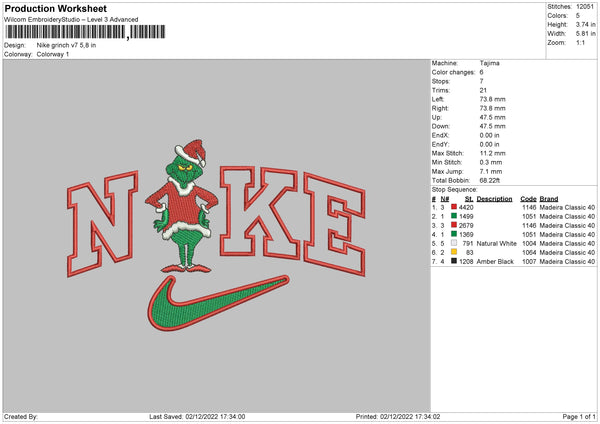Viewport: 600px width, 424px height.
Task: Click the Left value '73.8 mm'
Action: click(x=492, y=99)
